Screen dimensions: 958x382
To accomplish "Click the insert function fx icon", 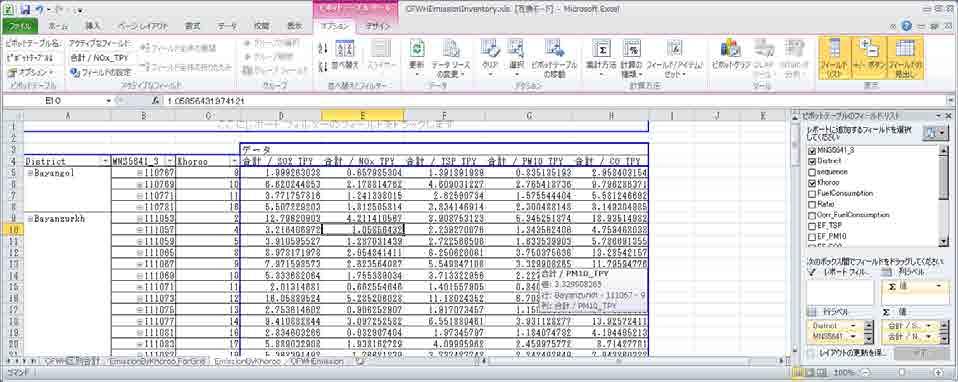I will (x=156, y=100).
